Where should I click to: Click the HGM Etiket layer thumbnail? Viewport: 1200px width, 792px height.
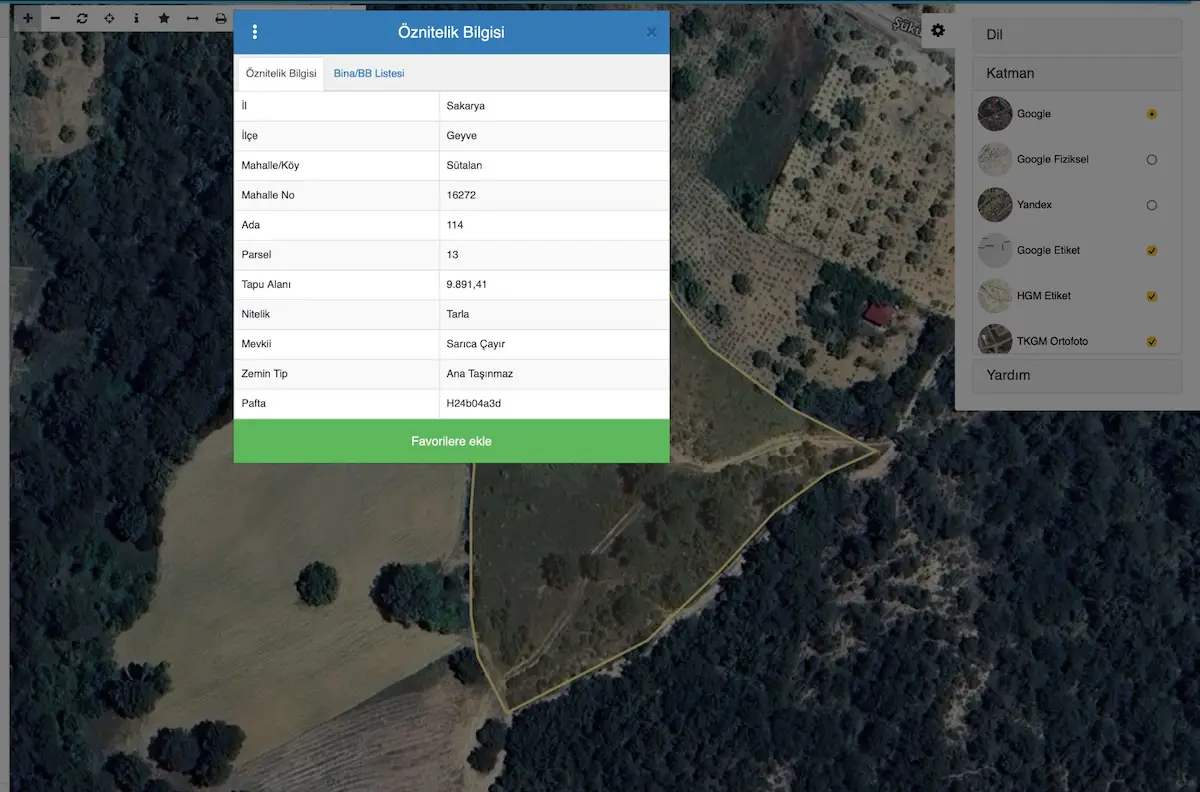click(x=995, y=296)
